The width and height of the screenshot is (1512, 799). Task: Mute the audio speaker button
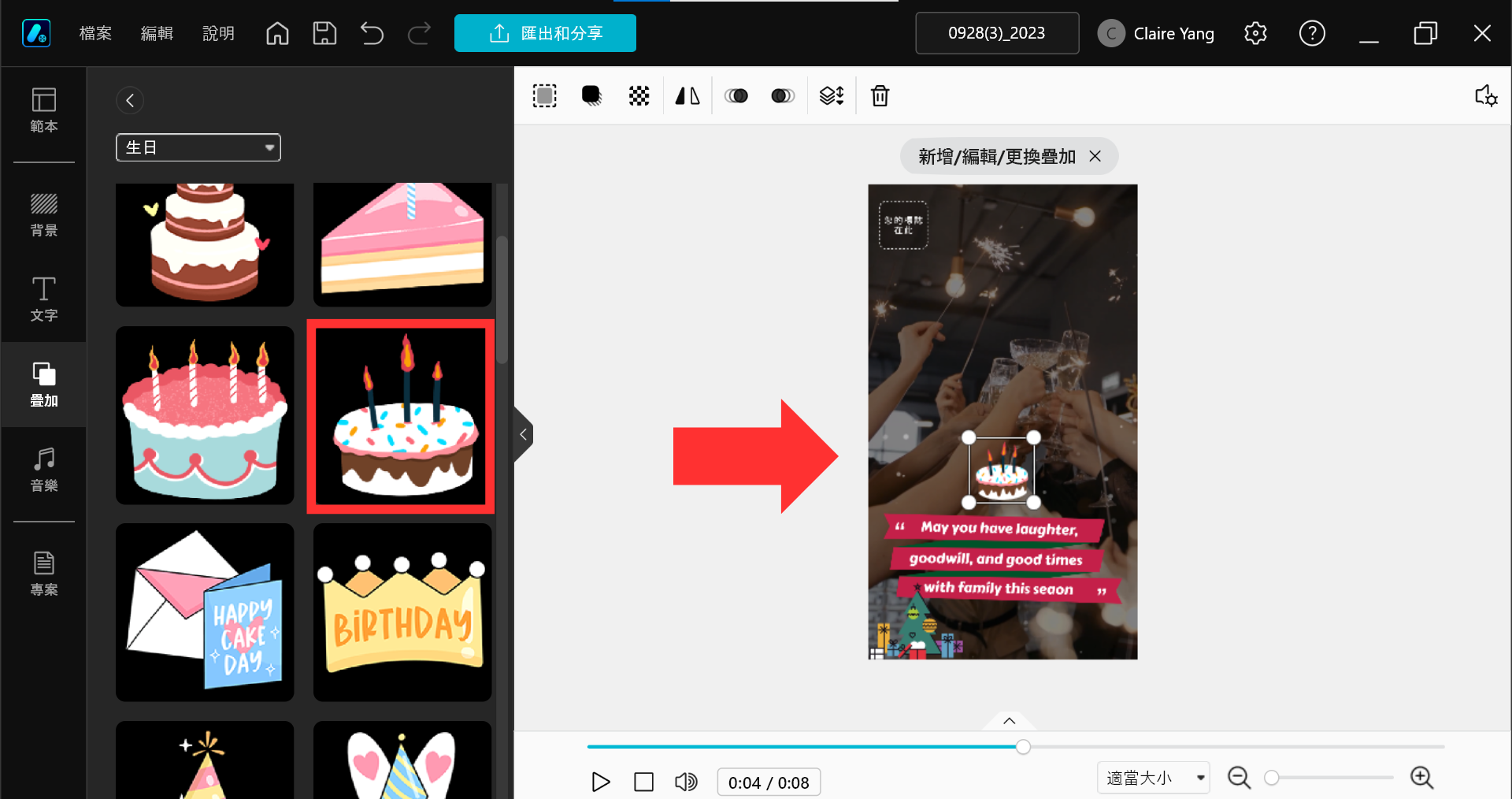click(686, 782)
